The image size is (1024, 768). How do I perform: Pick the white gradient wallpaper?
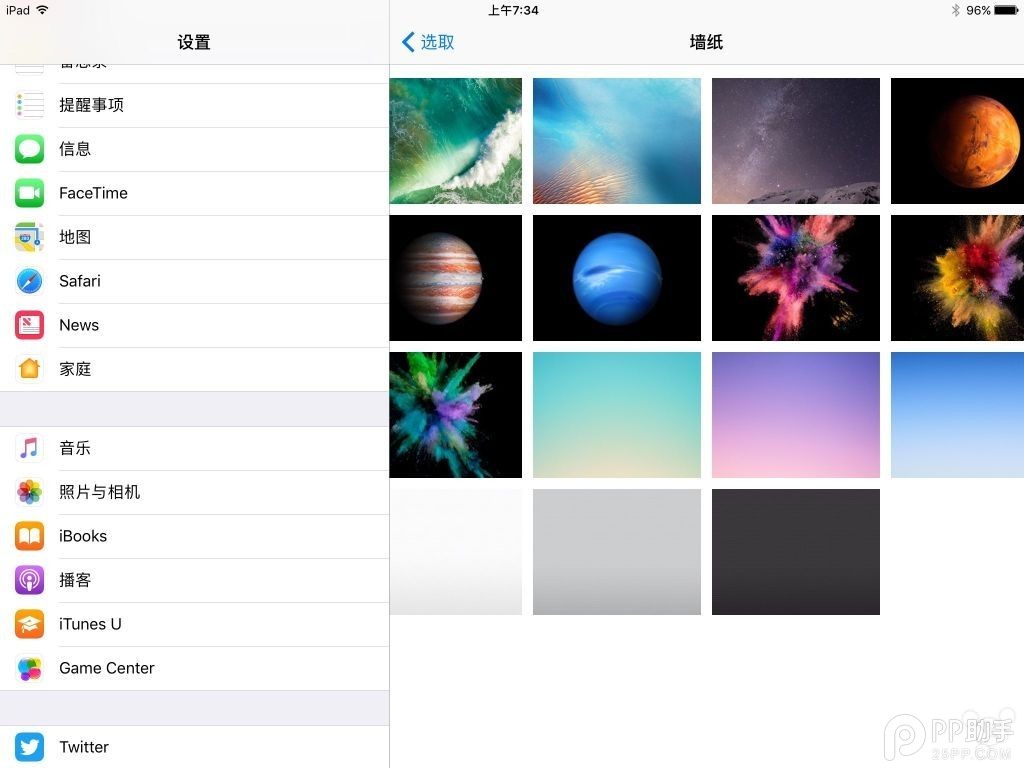pos(456,552)
